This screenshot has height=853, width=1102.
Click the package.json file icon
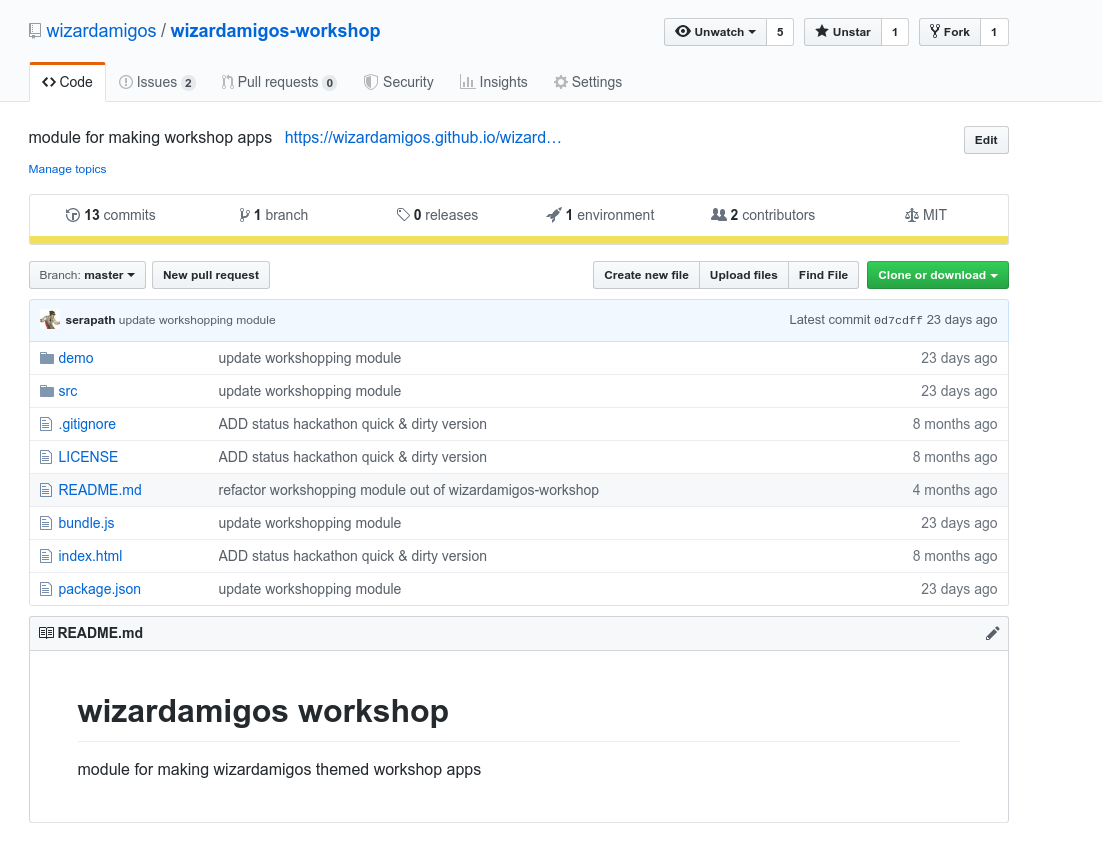(46, 590)
